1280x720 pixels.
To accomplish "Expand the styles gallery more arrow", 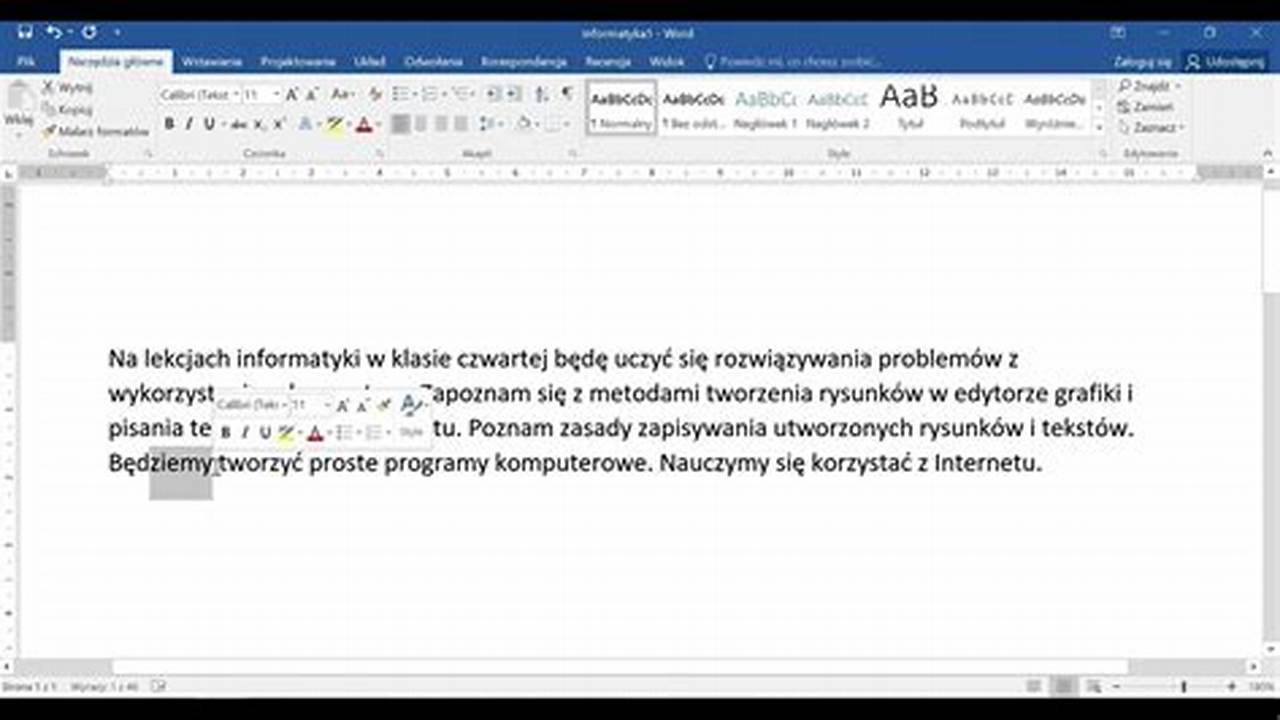I will tap(1099, 128).
